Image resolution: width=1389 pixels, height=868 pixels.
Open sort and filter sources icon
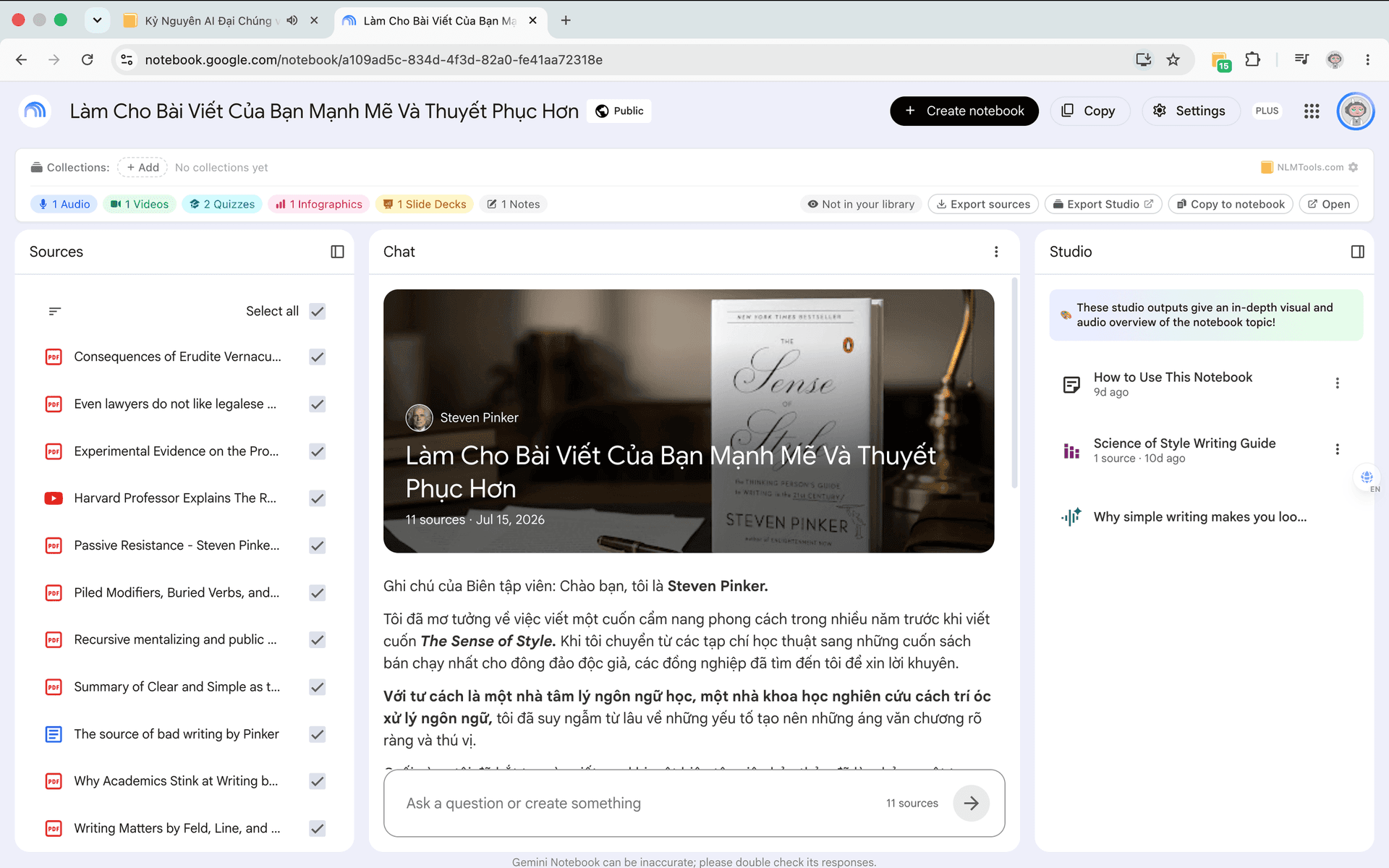tap(55, 311)
